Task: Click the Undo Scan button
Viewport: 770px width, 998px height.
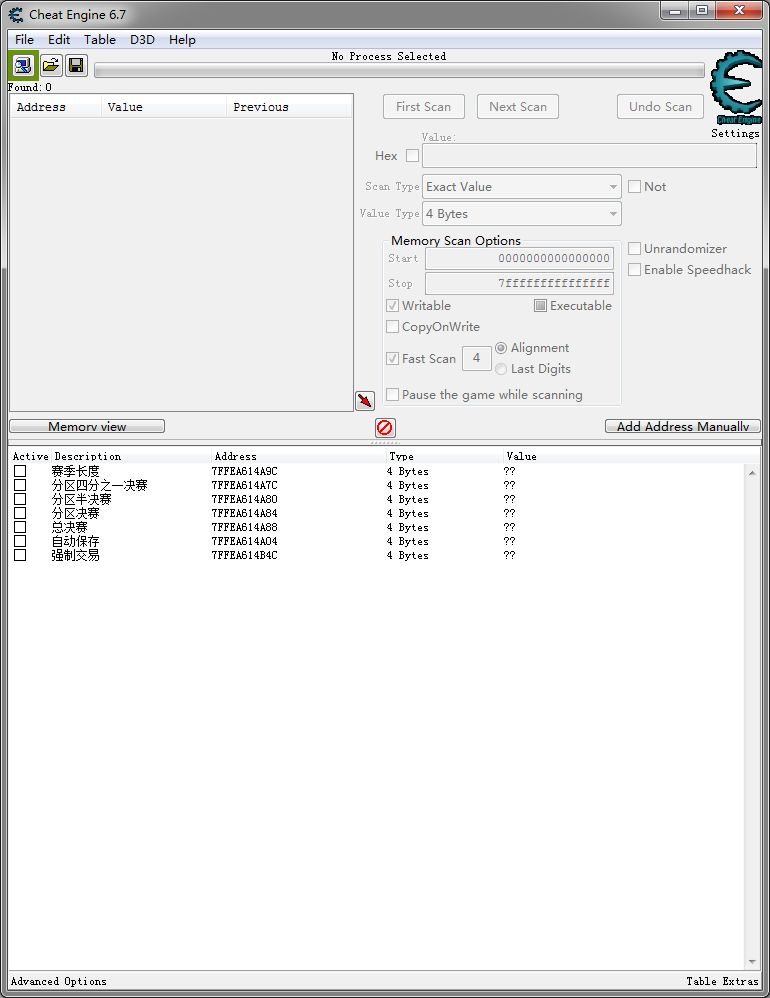Action: 661,106
